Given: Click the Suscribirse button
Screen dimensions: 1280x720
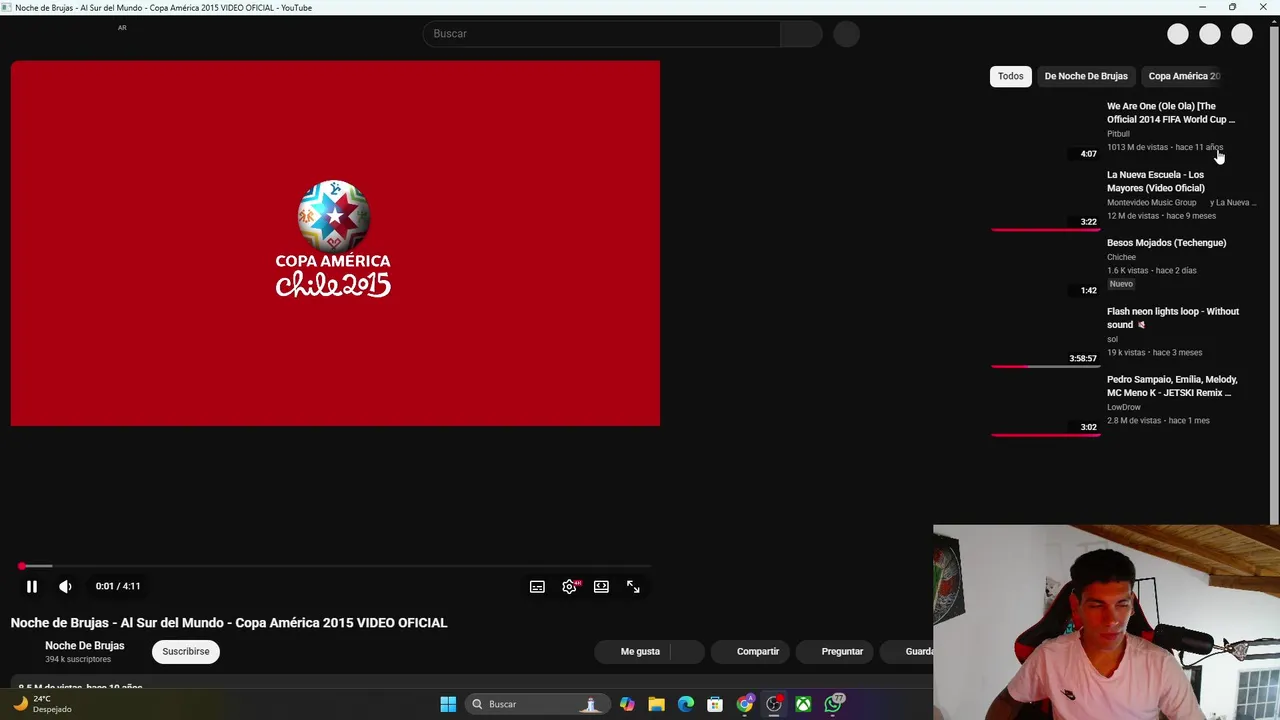Looking at the screenshot, I should pos(186,652).
